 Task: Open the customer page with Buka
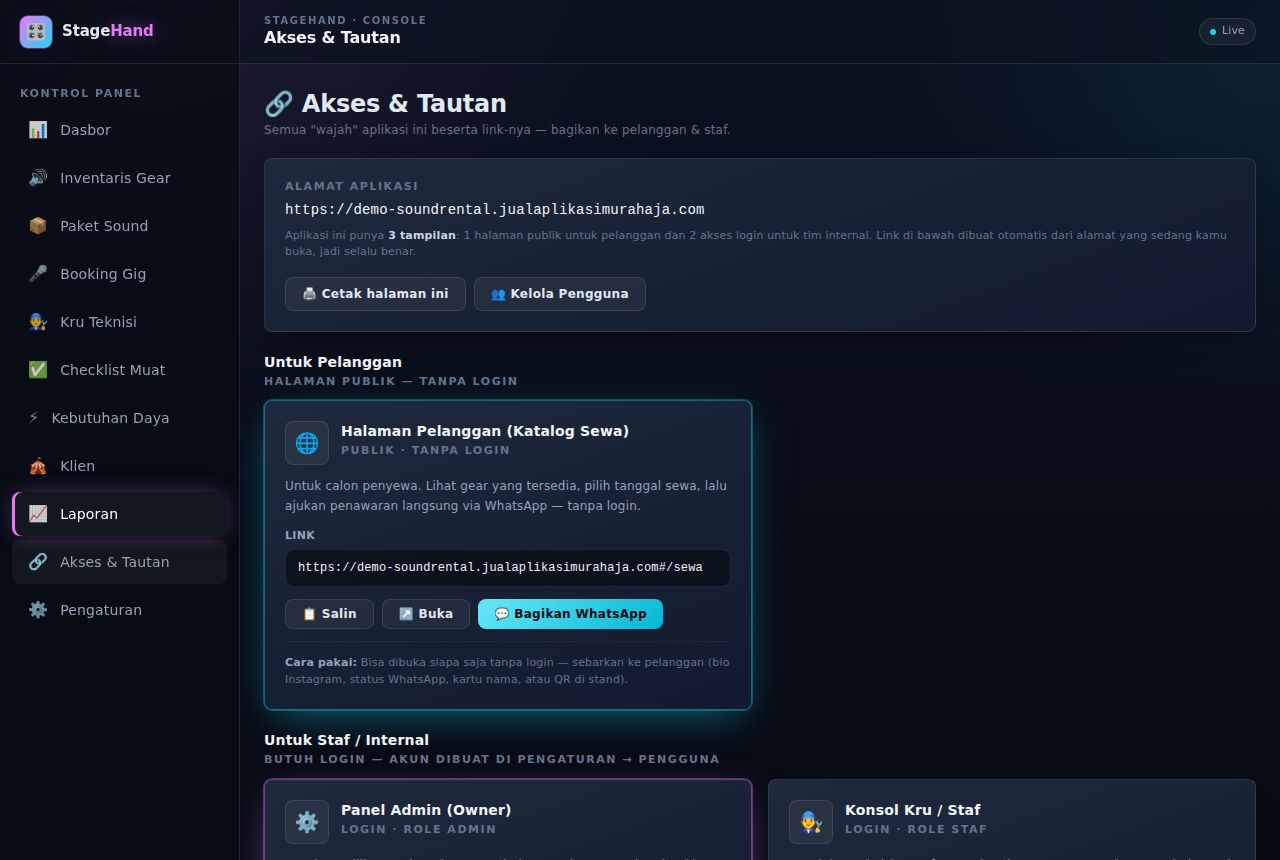coord(426,614)
